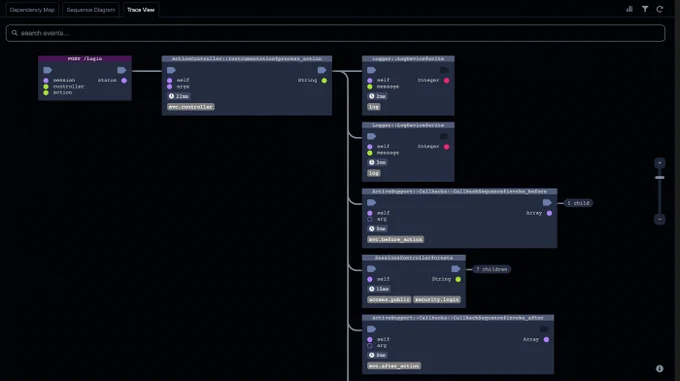Select the process_action node header
The width and height of the screenshot is (680, 381).
247,59
